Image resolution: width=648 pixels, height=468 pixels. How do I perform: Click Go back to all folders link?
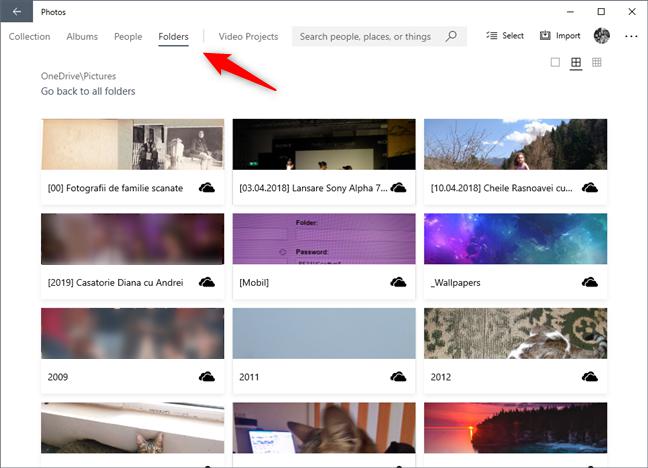[x=88, y=91]
